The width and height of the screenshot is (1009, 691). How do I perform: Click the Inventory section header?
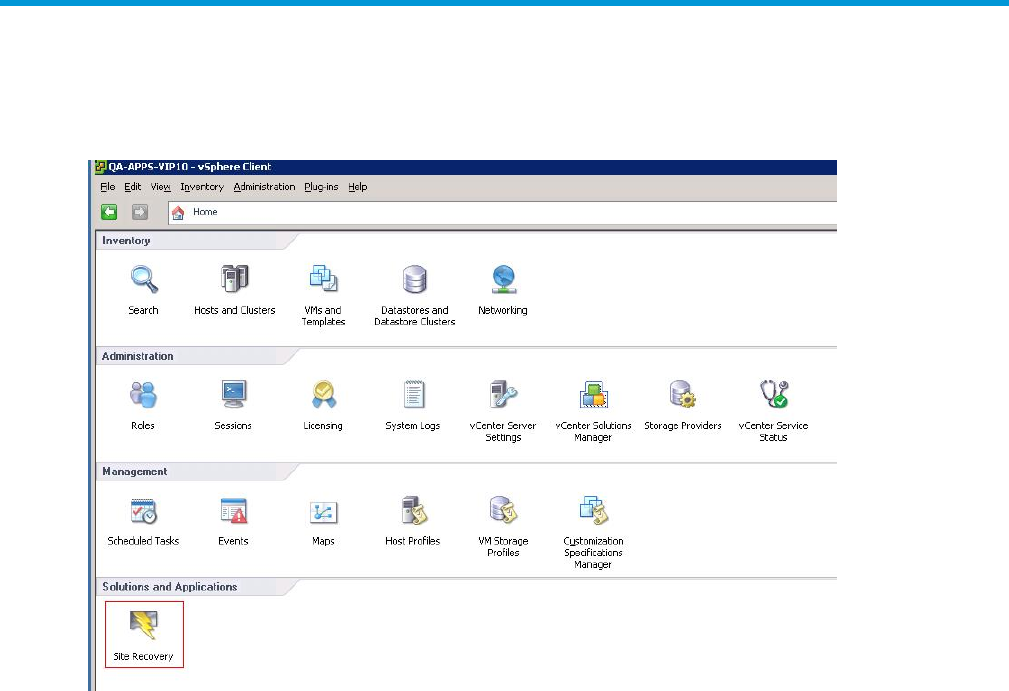coord(126,241)
